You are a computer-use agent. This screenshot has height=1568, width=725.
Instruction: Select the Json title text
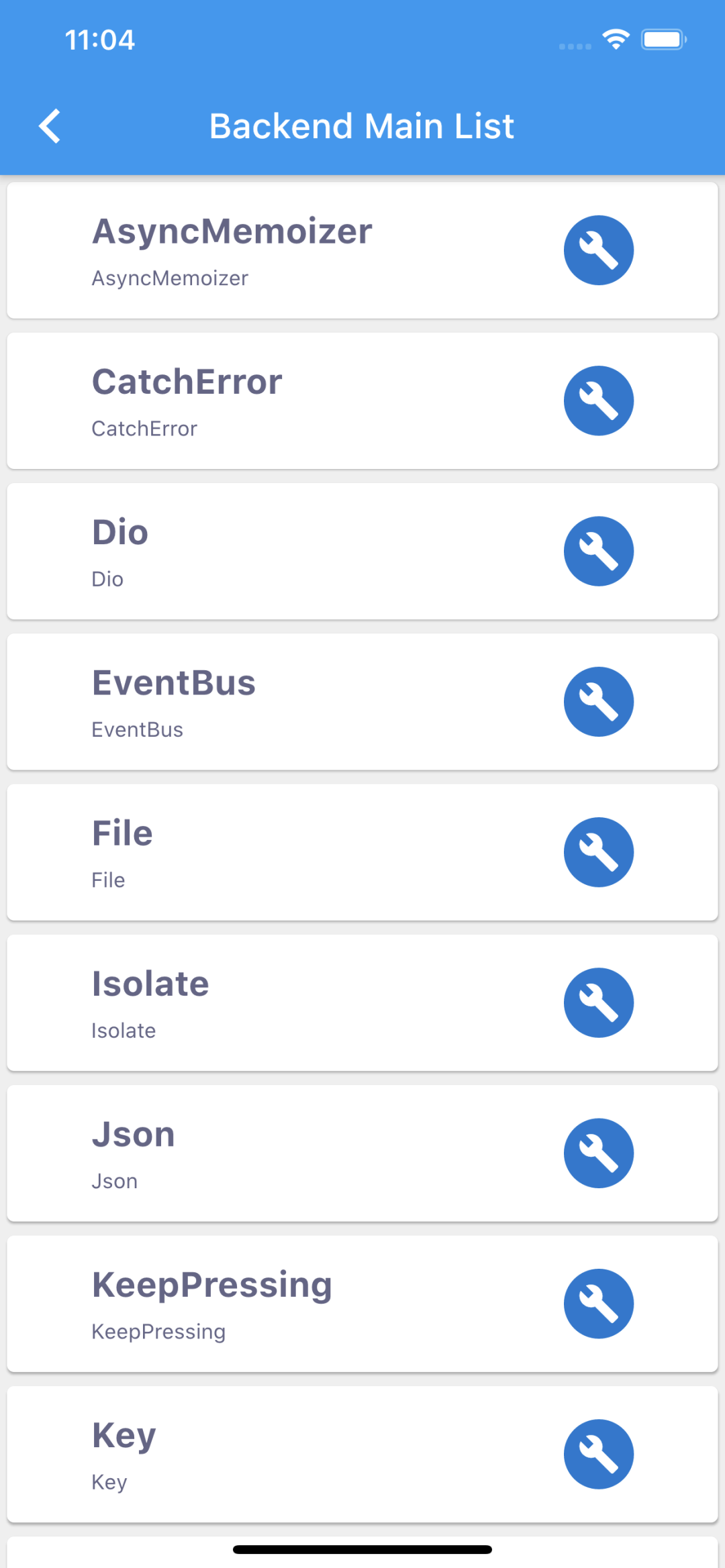(133, 1135)
